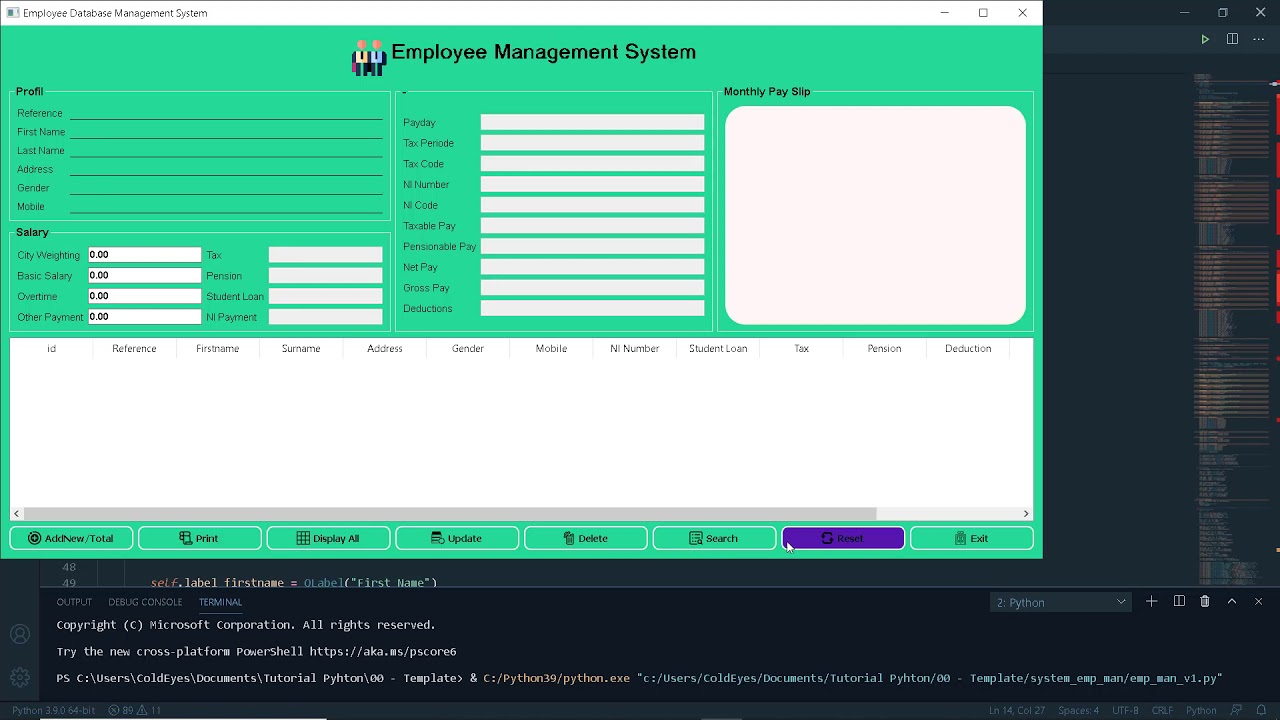Switch to the DEBUG CONSOLE tab
1280x720 pixels.
[x=145, y=602]
